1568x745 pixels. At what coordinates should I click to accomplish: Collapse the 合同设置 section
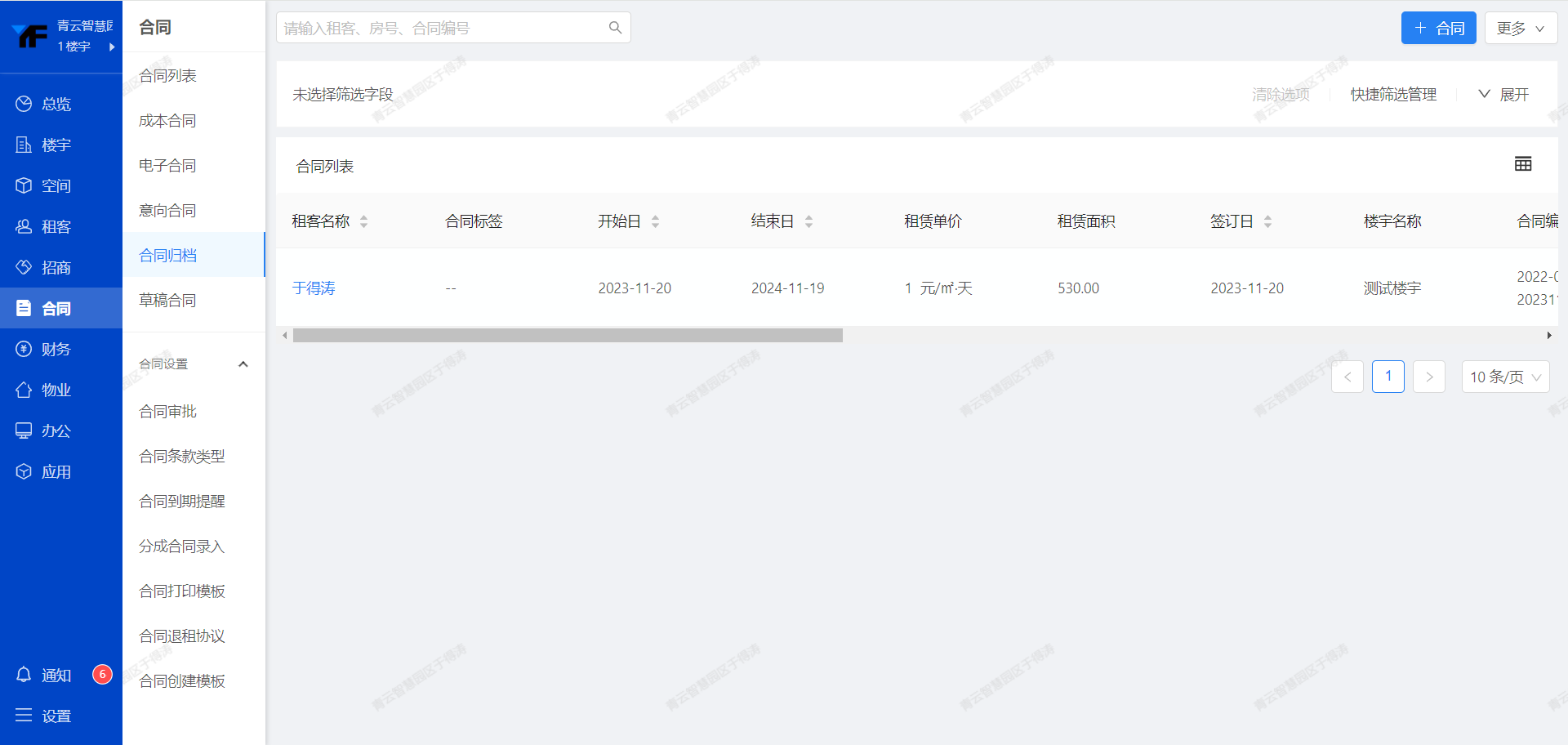tap(243, 364)
